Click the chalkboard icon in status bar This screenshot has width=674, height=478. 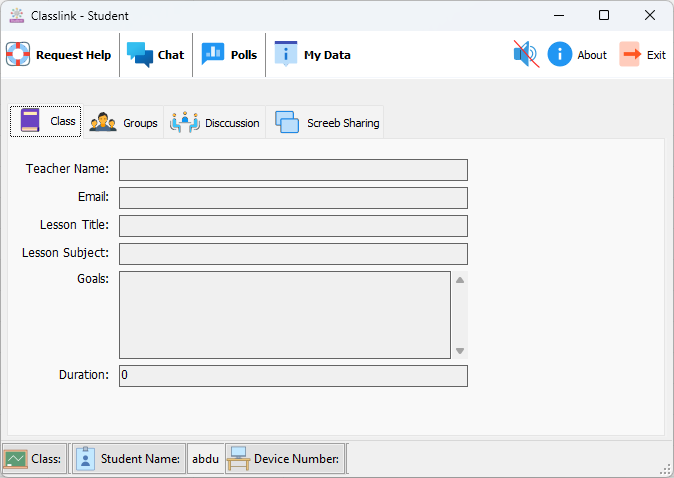point(15,459)
